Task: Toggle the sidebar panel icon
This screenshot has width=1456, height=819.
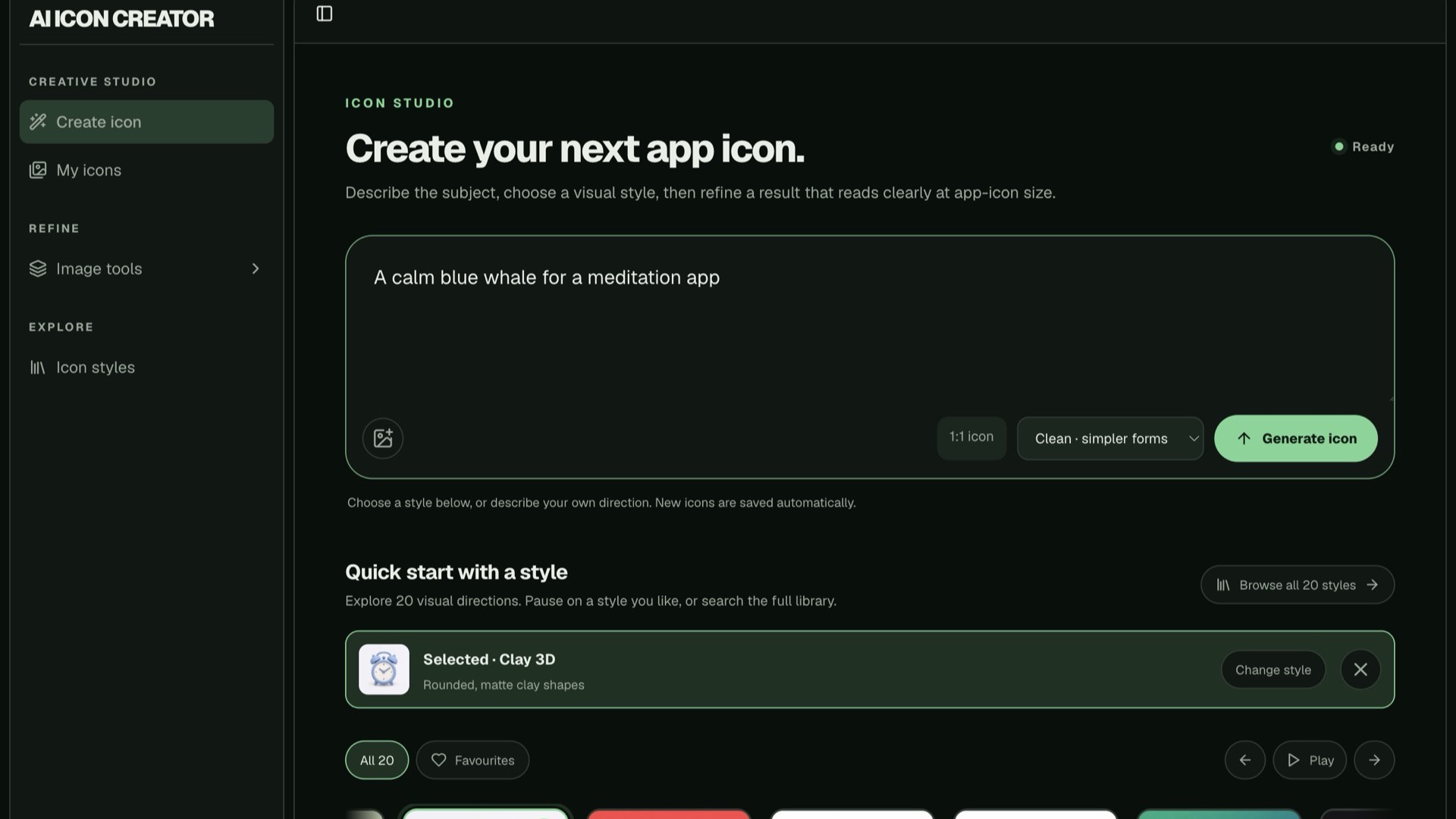Action: 325,14
